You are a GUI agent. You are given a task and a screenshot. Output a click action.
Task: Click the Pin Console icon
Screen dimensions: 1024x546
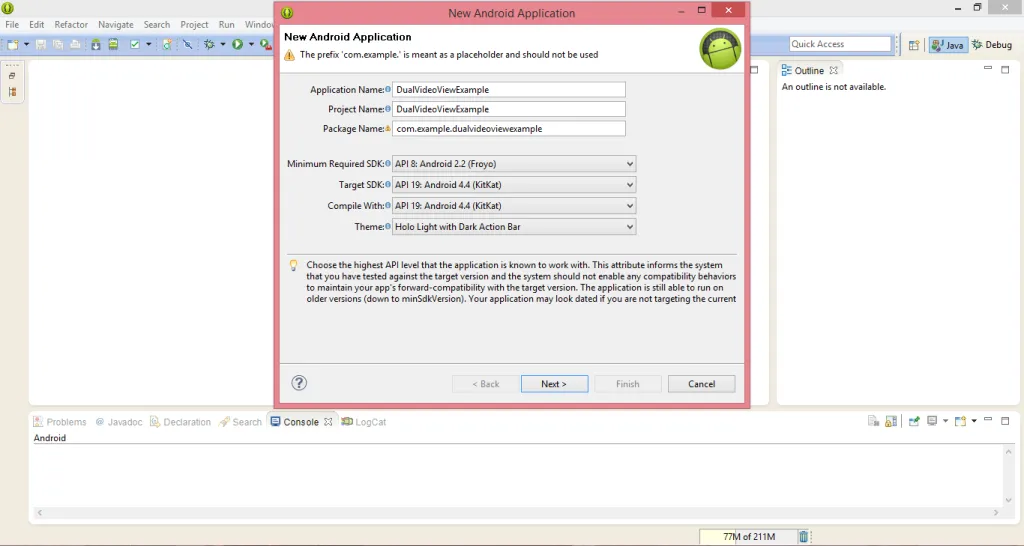[914, 421]
